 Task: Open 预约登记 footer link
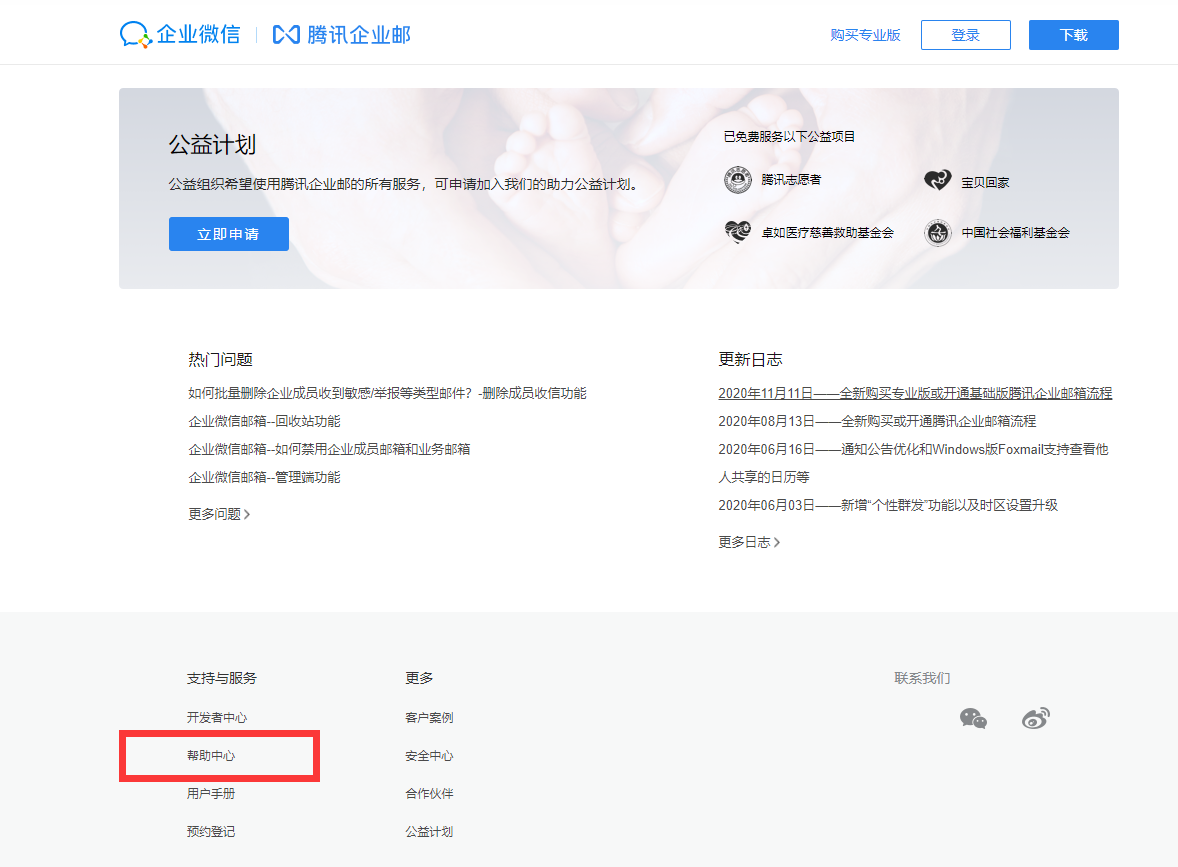[211, 832]
